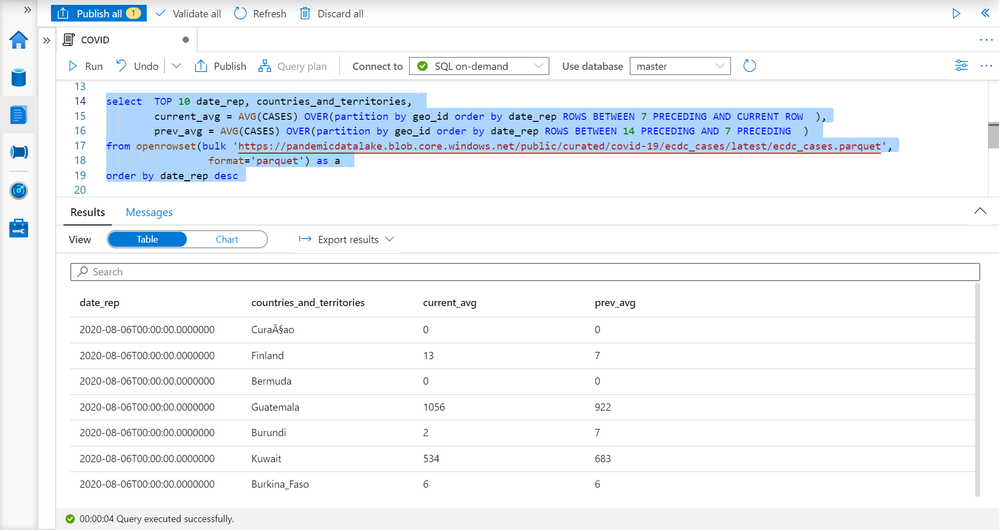Click the blob storage URL in query

(559, 147)
